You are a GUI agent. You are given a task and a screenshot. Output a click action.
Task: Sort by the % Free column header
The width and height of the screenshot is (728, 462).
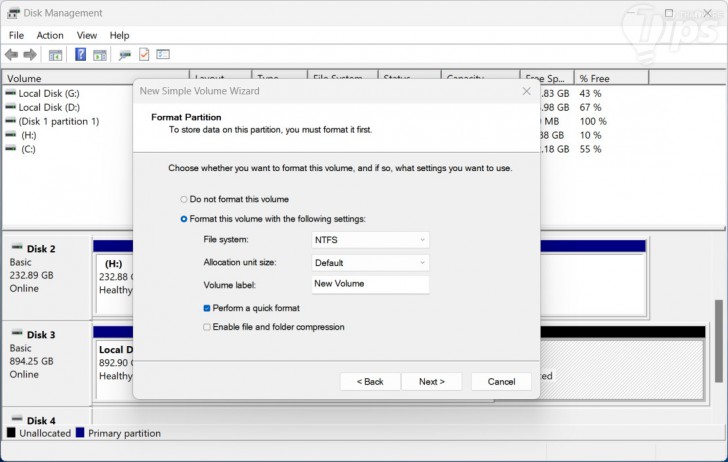pos(611,78)
